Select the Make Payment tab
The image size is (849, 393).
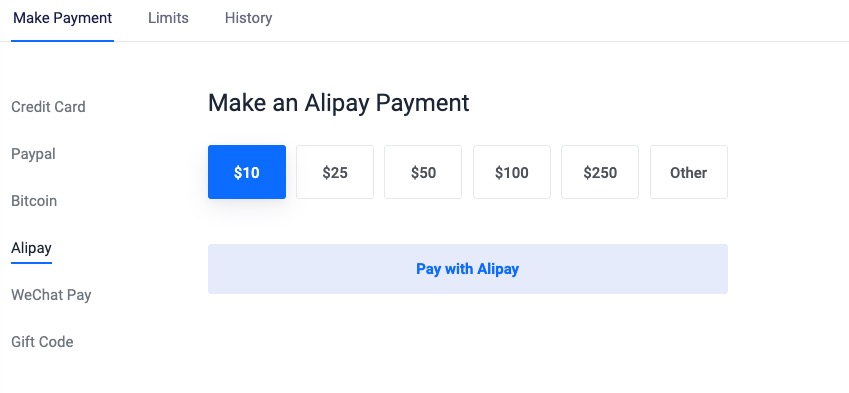click(x=62, y=18)
